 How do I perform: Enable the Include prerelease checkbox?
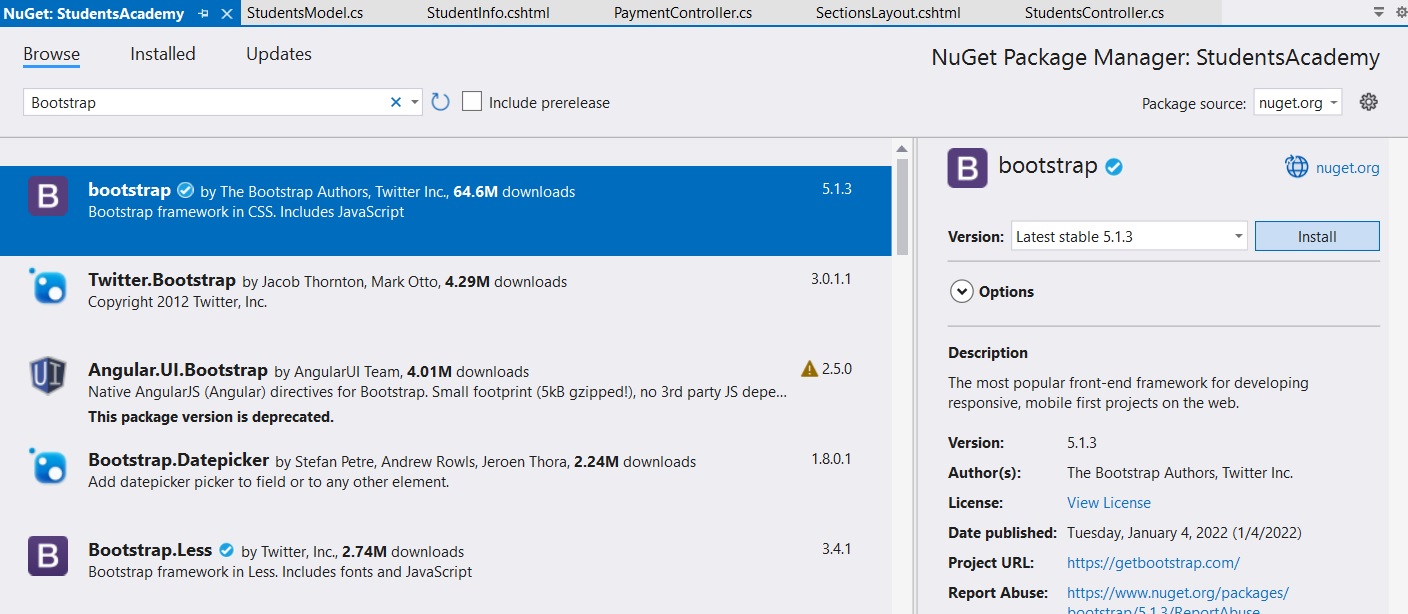pos(472,102)
